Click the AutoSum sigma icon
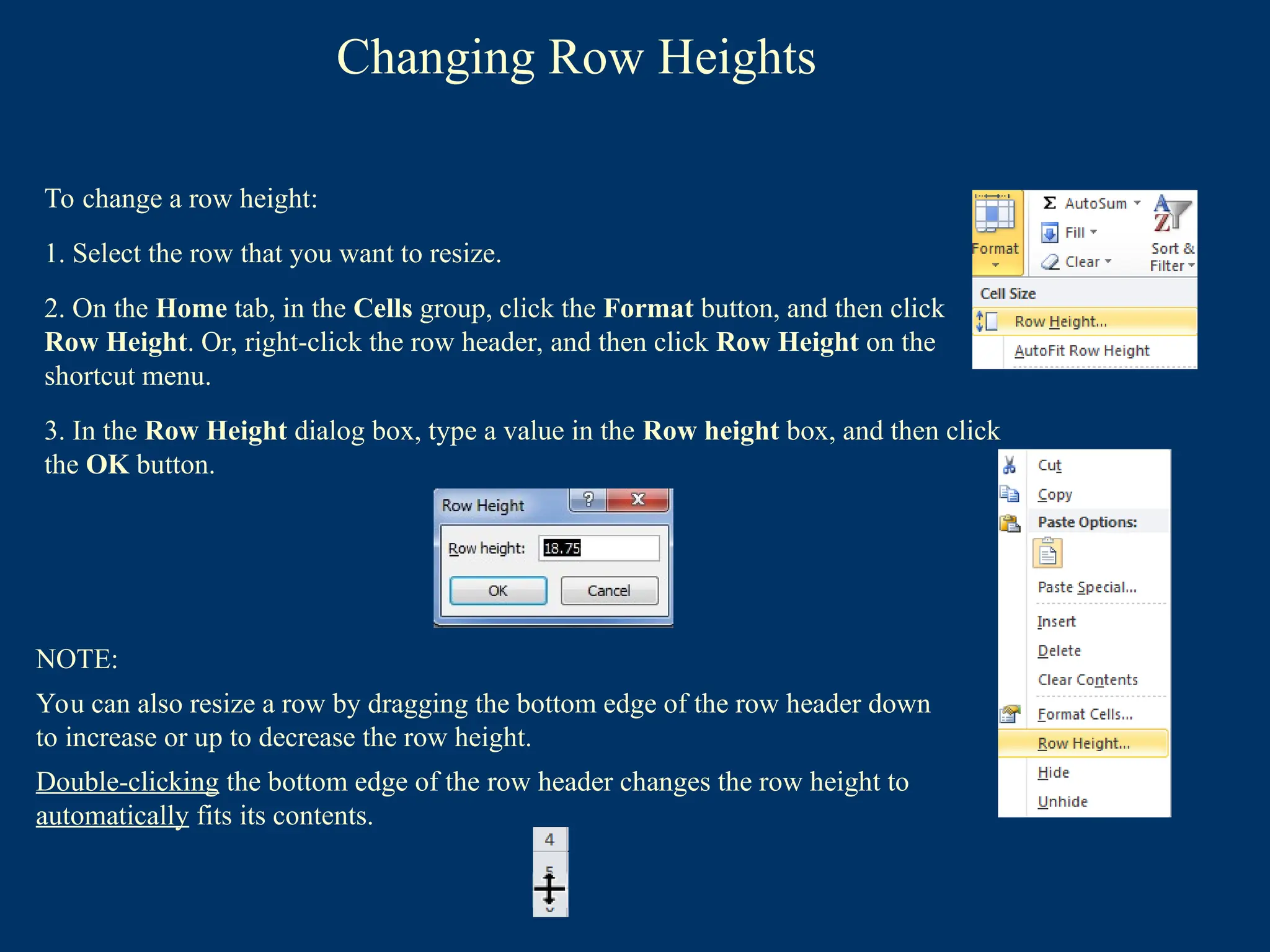 tap(1049, 203)
